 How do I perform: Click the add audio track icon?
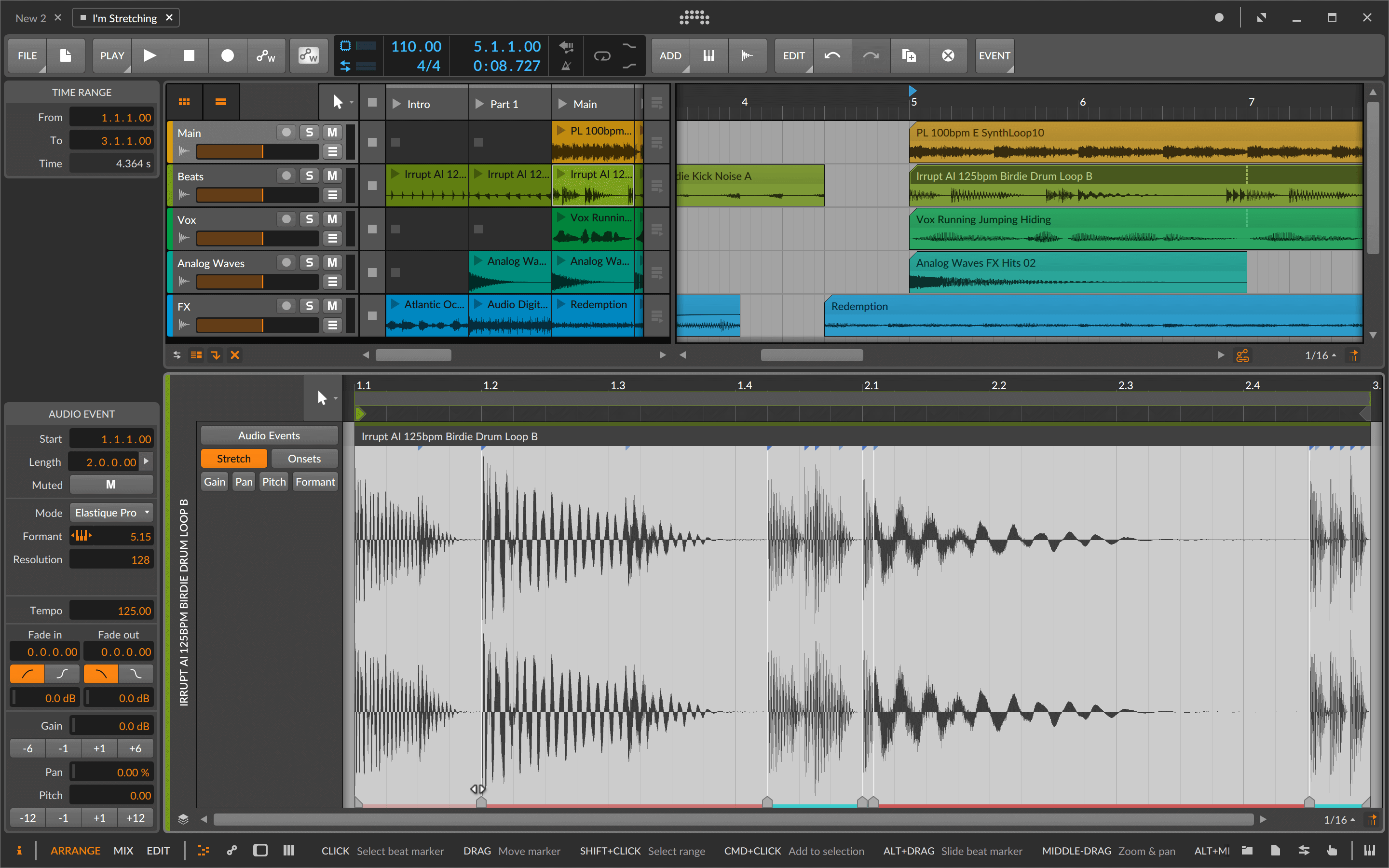coord(747,55)
